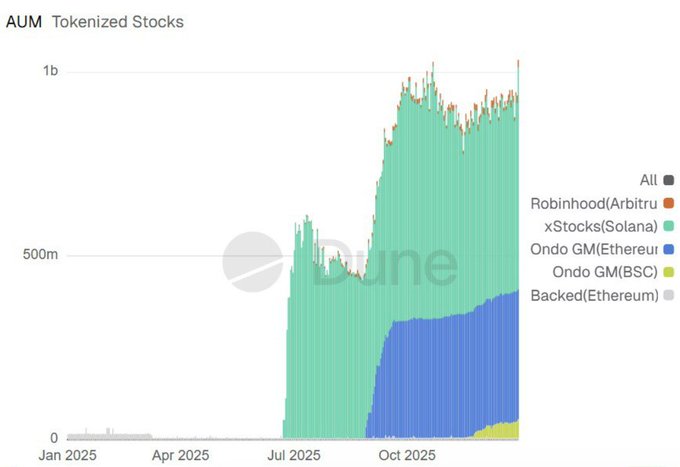Show only the Backed(Ethereum) series label
The image size is (680, 467).
point(593,296)
